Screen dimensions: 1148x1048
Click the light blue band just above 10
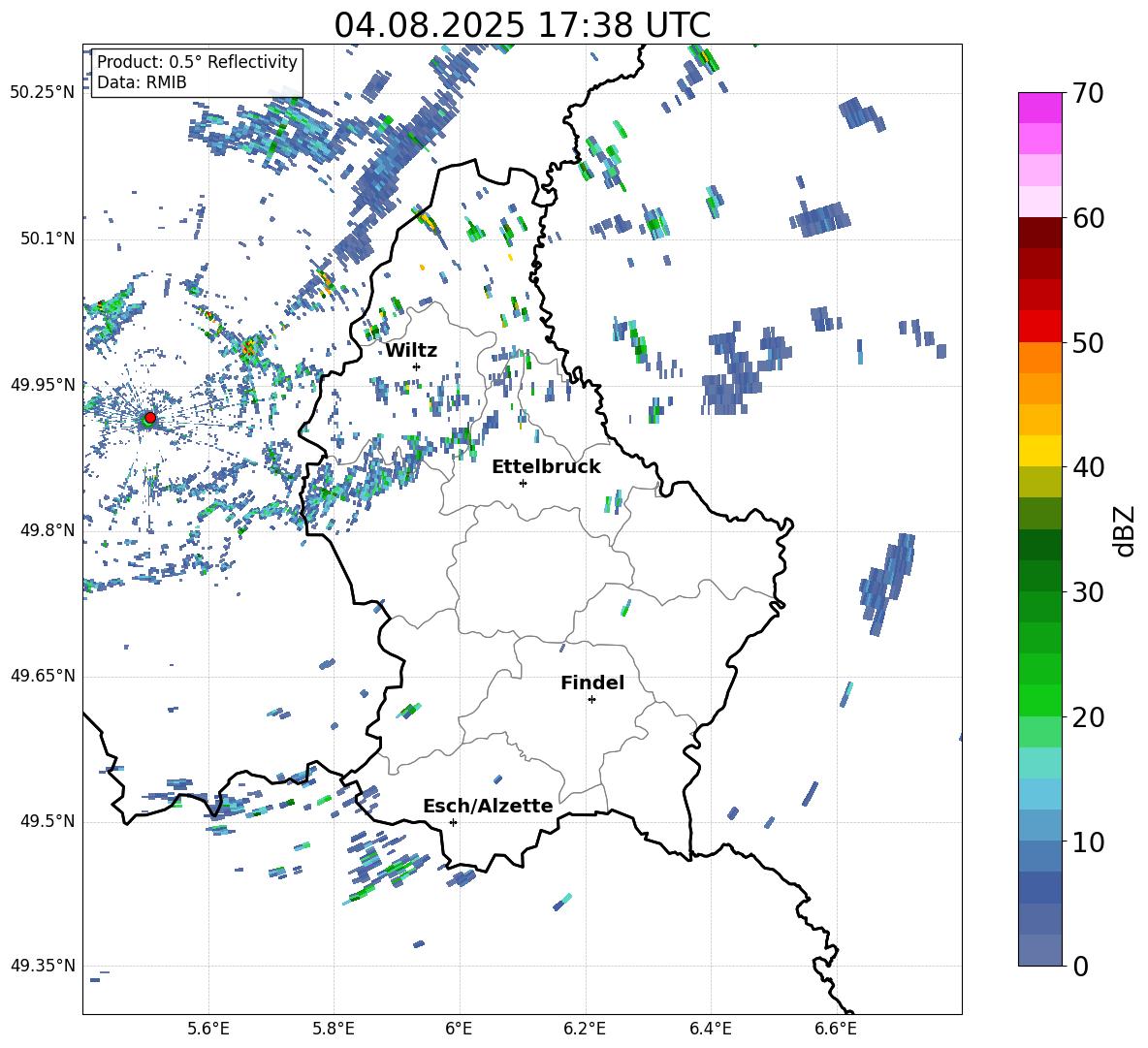coord(1040,826)
